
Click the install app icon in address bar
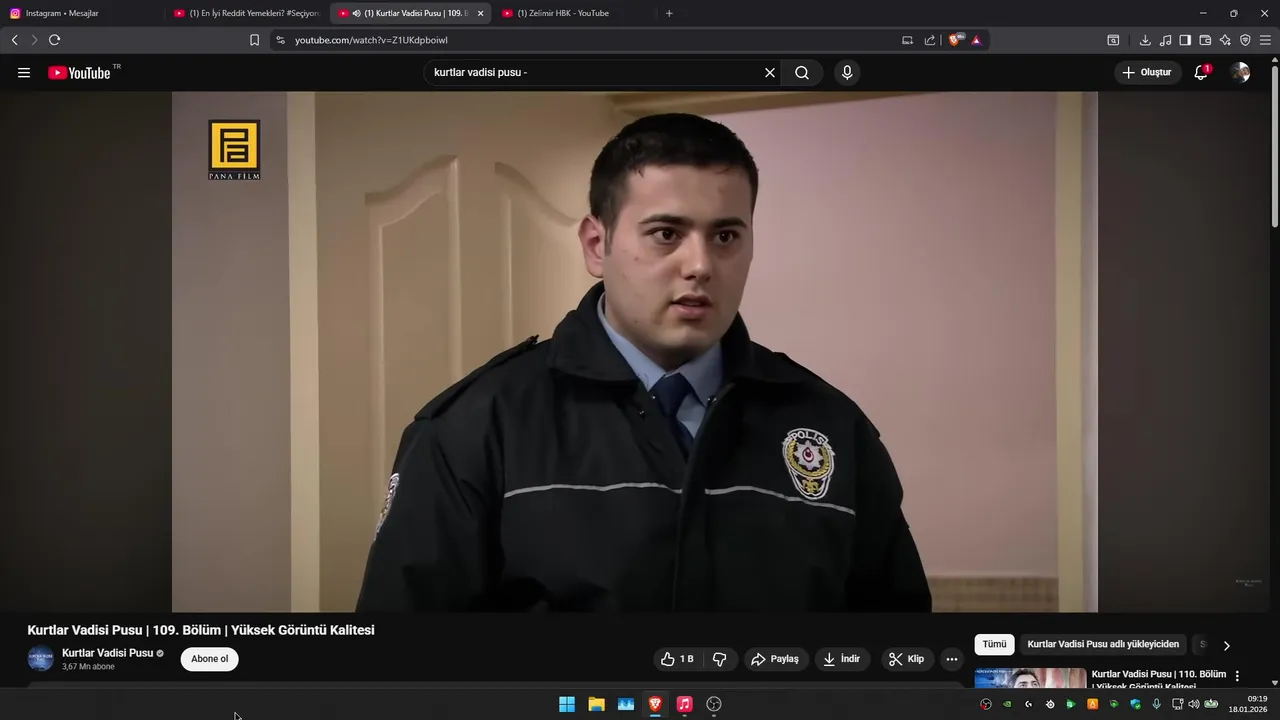(x=907, y=40)
